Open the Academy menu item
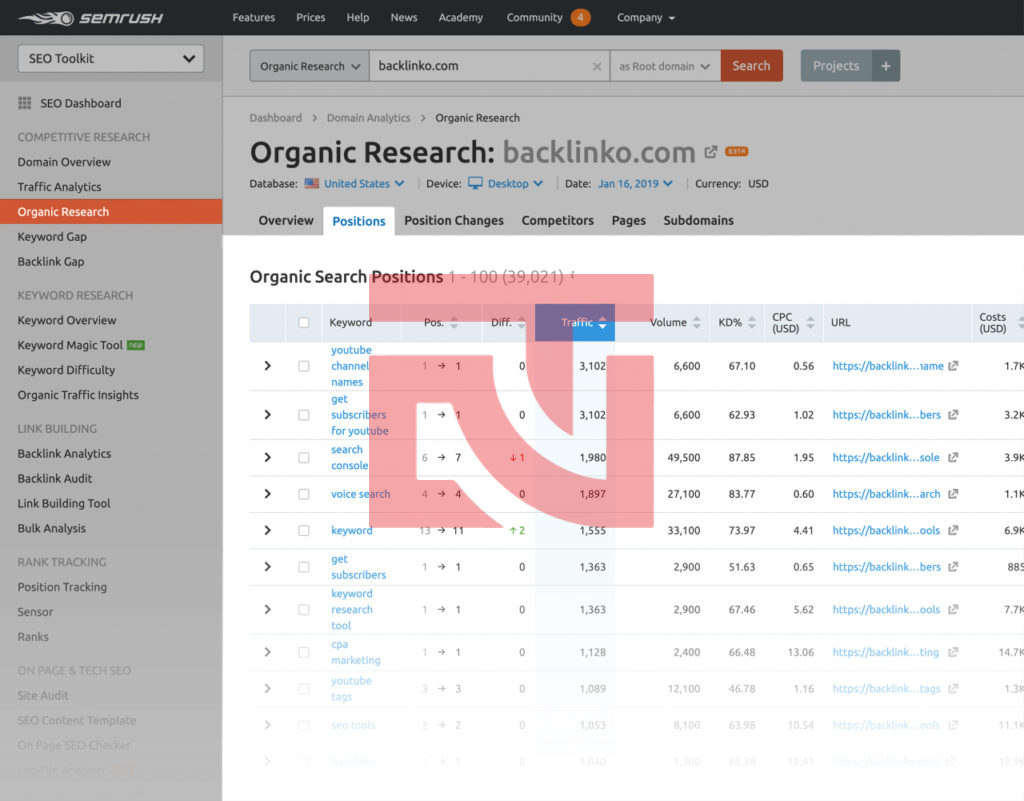 pyautogui.click(x=460, y=18)
